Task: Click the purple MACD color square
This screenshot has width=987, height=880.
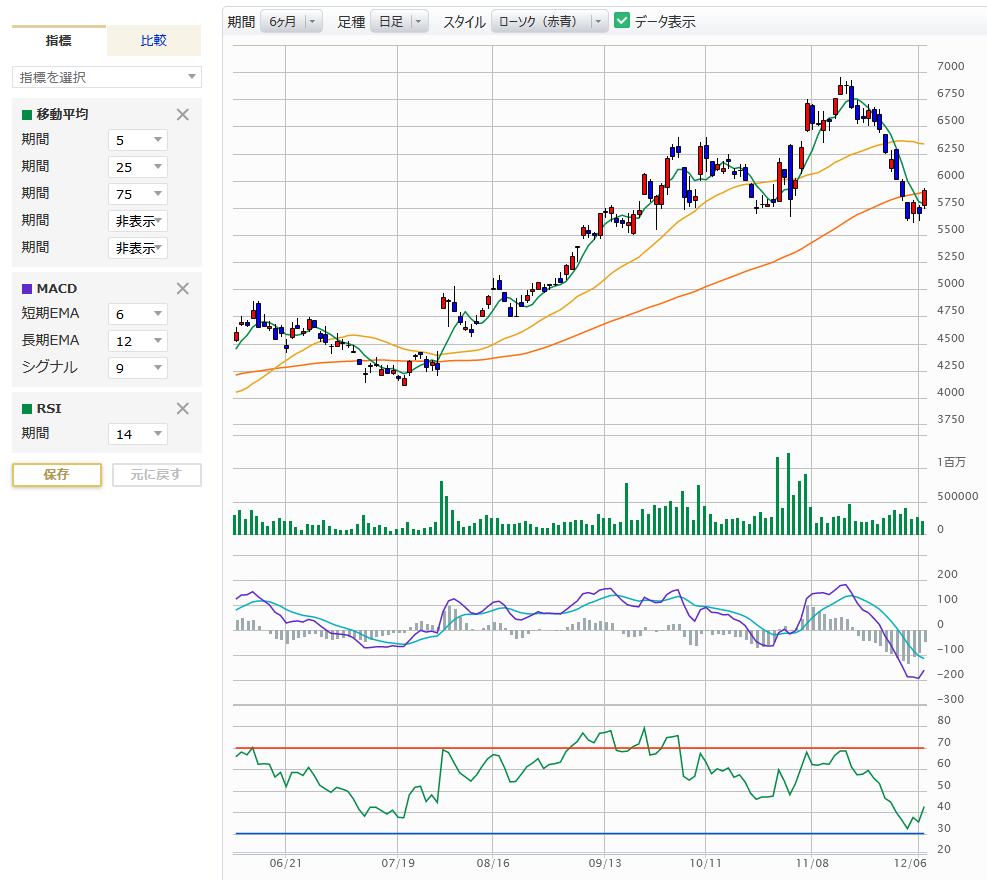Action: click(x=27, y=289)
